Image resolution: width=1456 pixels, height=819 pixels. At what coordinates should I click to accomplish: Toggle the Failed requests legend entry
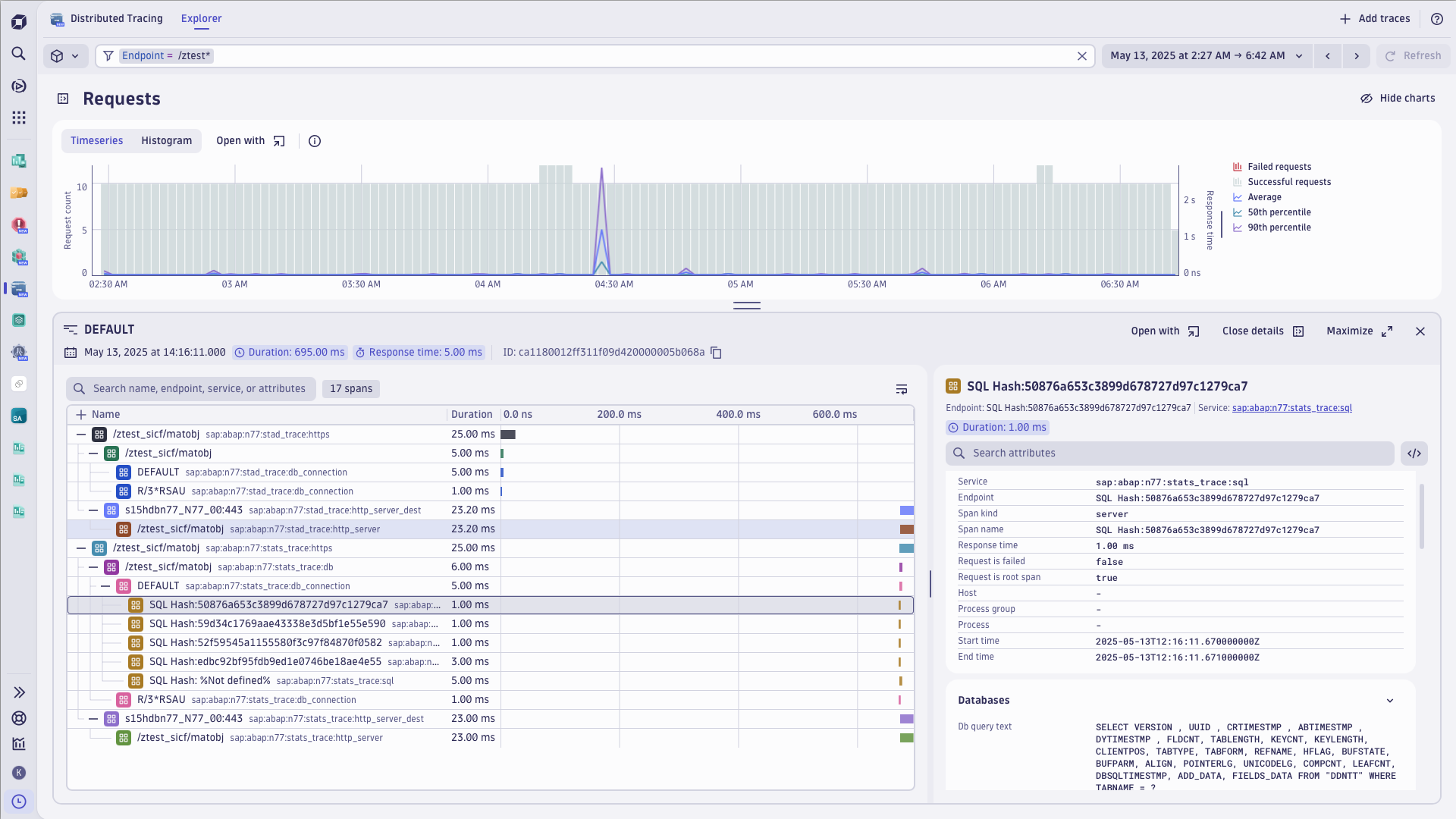[x=1279, y=166]
